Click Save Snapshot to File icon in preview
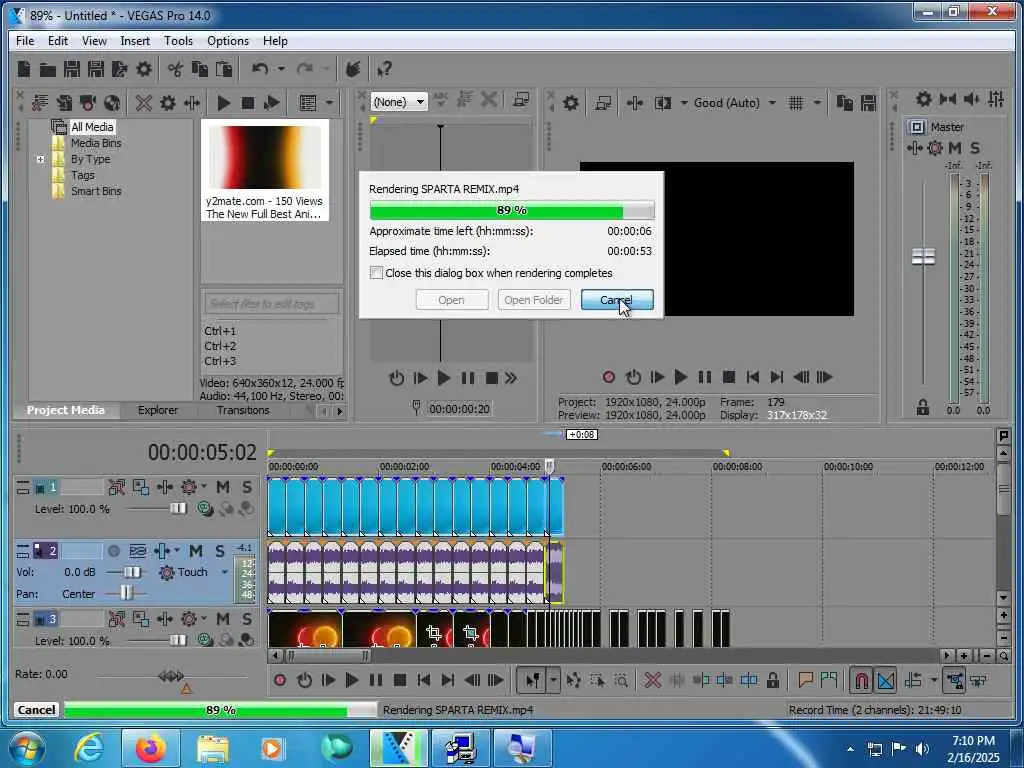Screen dimensions: 1024x768 [869, 103]
